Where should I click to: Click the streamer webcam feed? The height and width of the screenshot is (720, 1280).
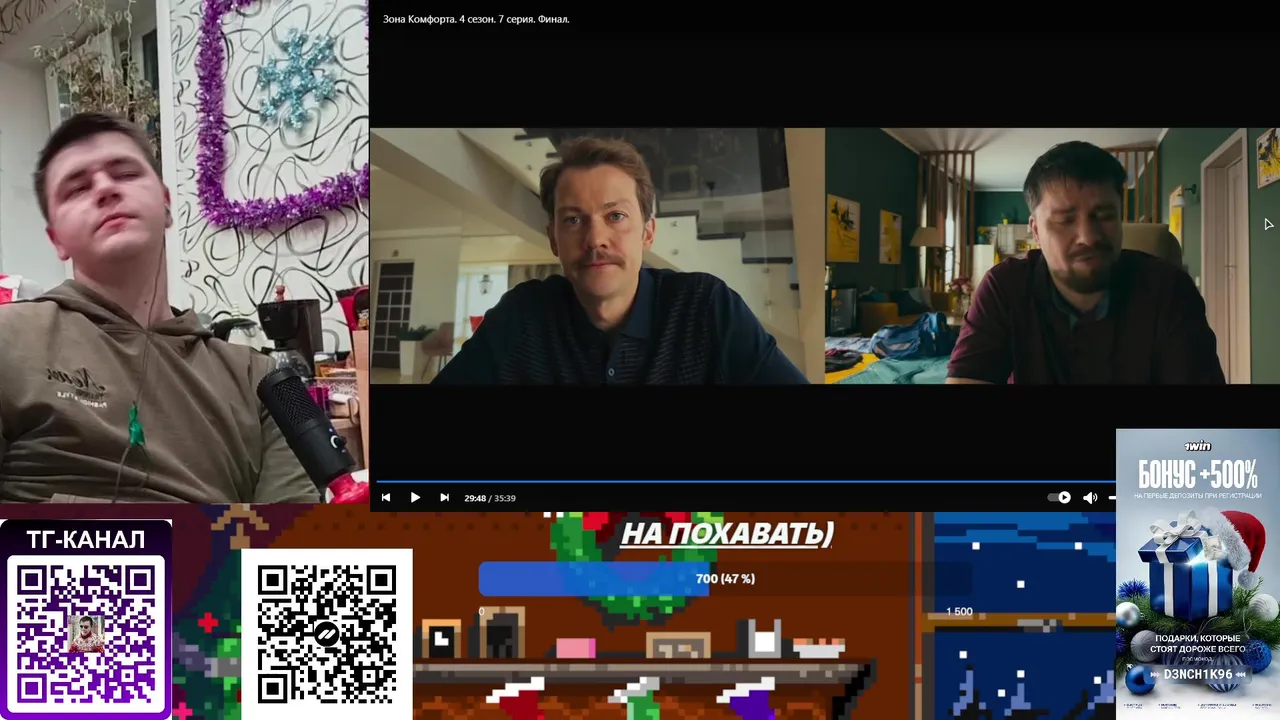pyautogui.click(x=184, y=251)
